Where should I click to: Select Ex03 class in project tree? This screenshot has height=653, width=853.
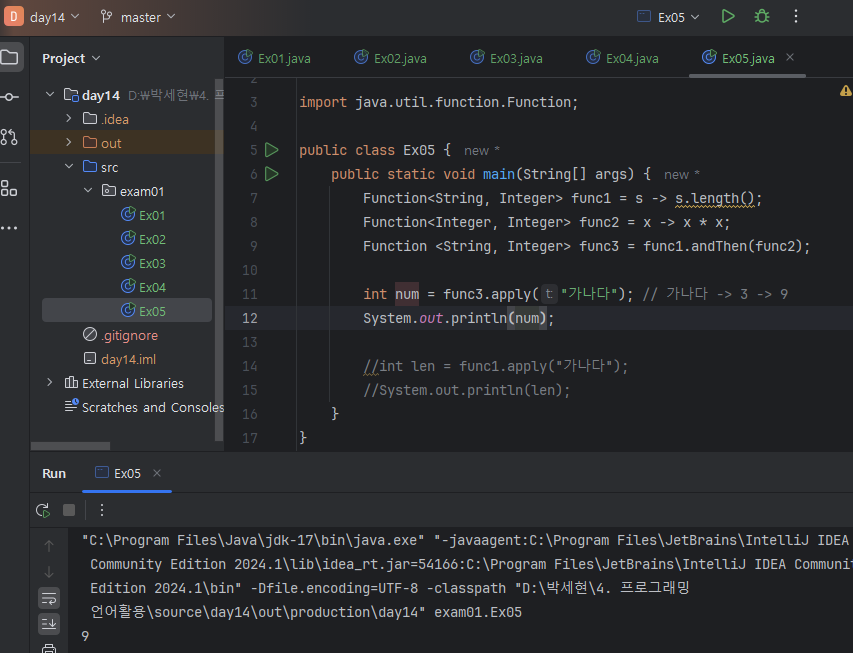143,263
